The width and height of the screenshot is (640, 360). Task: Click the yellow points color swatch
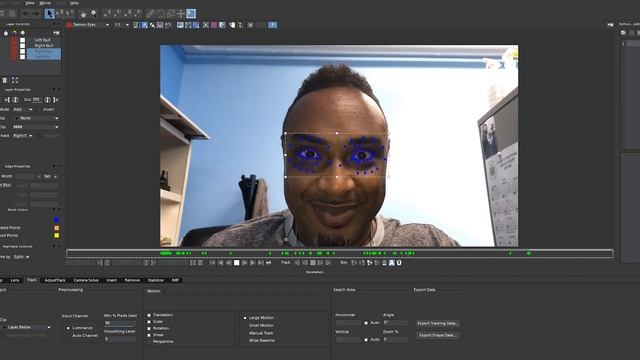click(x=56, y=236)
